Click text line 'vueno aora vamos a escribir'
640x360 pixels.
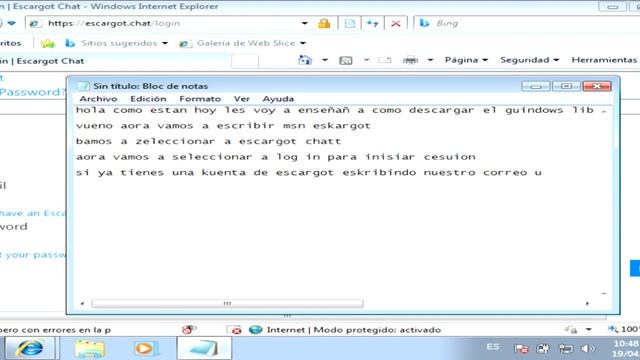point(223,126)
